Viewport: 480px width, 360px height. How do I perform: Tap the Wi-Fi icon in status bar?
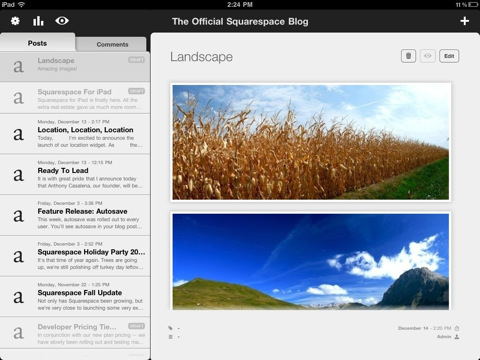[21, 5]
